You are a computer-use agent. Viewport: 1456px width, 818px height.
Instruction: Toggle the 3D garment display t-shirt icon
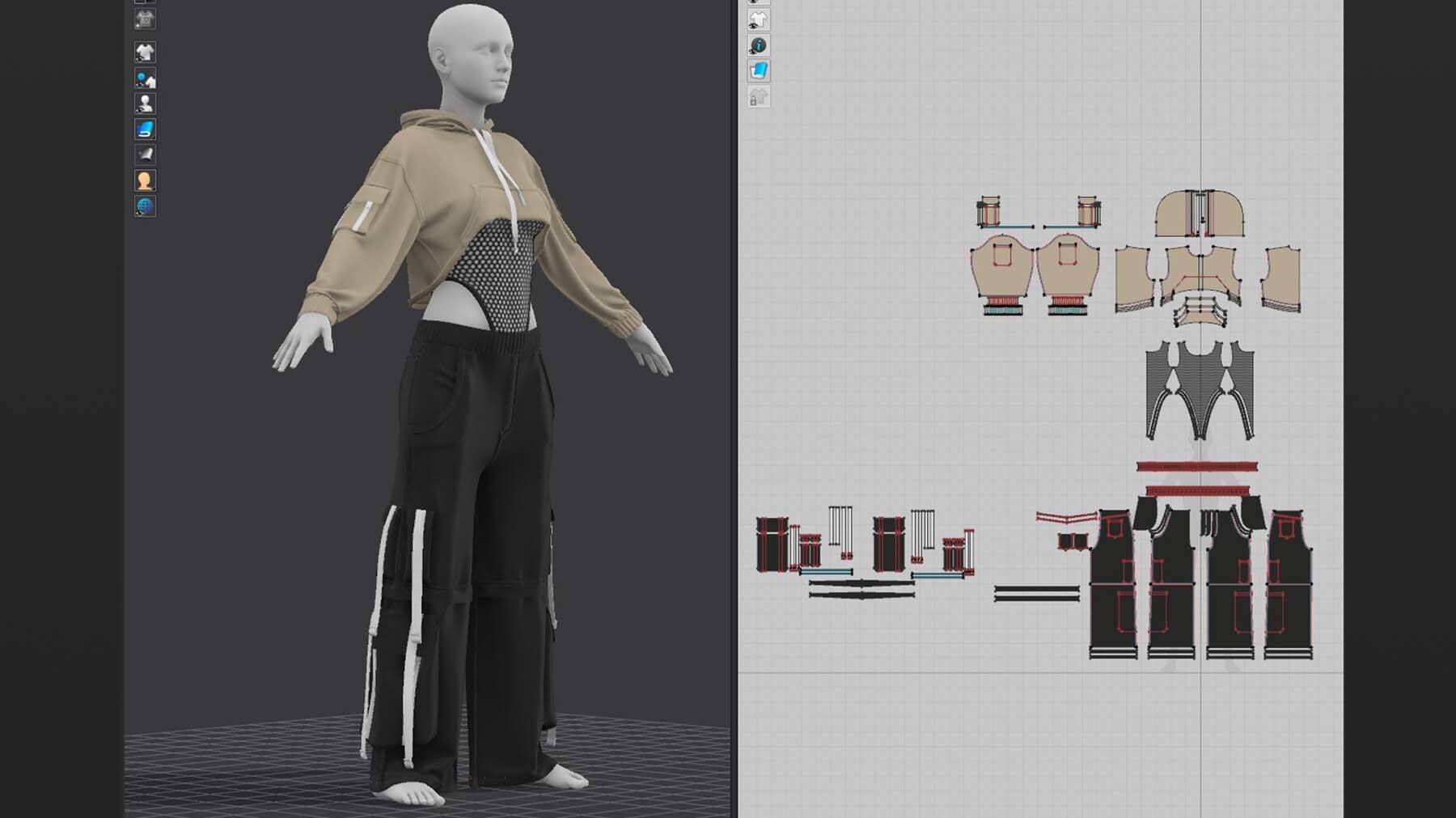[145, 53]
